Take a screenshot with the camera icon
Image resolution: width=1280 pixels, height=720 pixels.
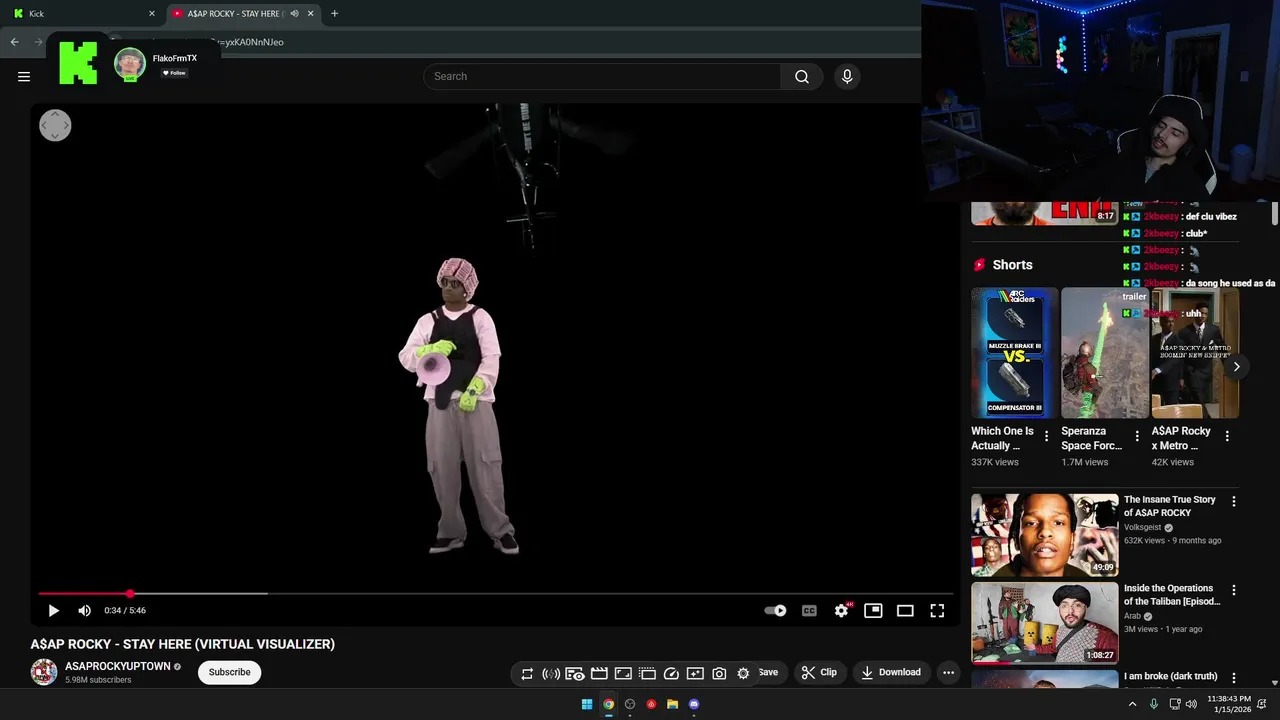coord(719,673)
